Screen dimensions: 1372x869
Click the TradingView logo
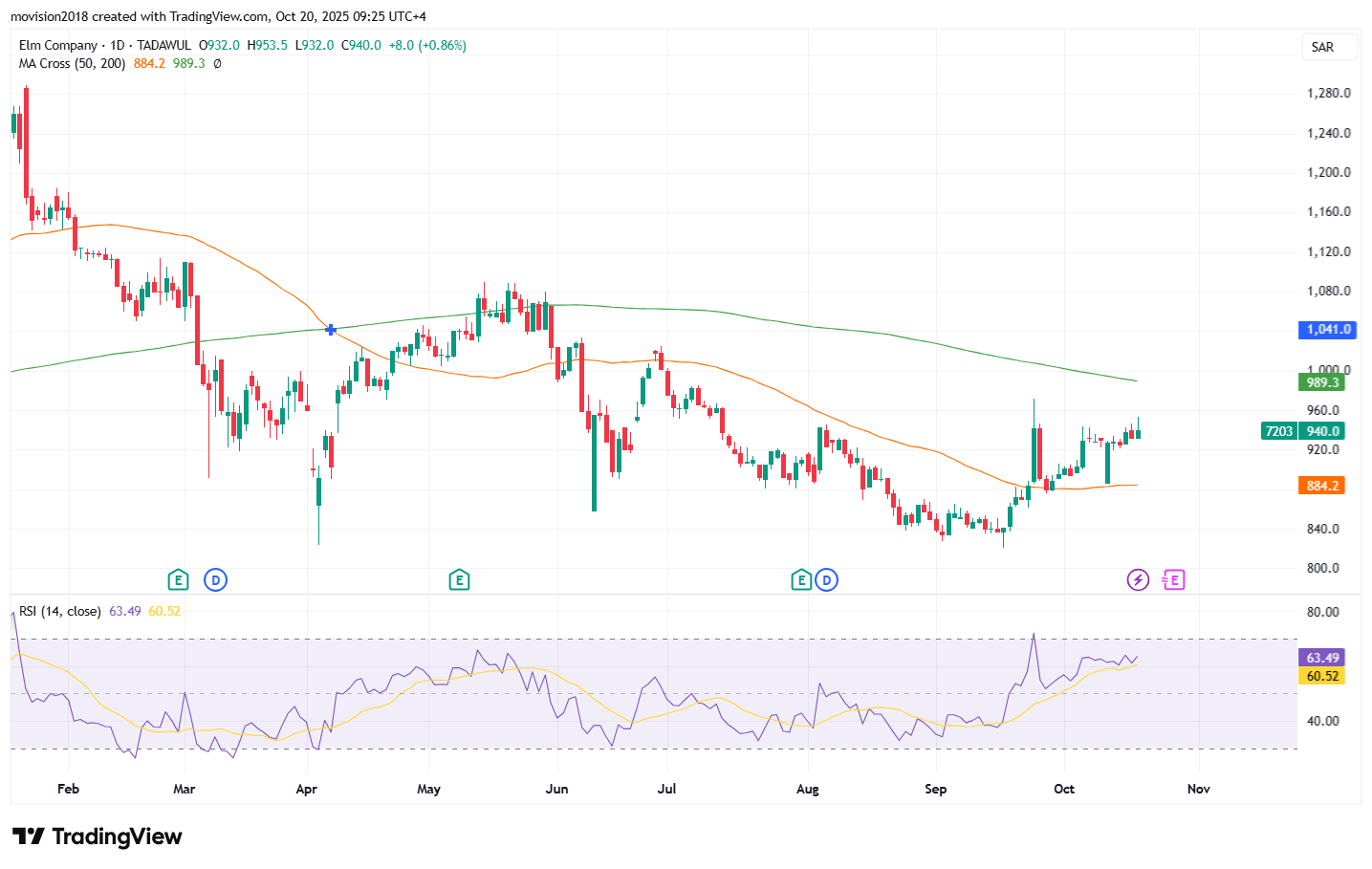coord(98,836)
